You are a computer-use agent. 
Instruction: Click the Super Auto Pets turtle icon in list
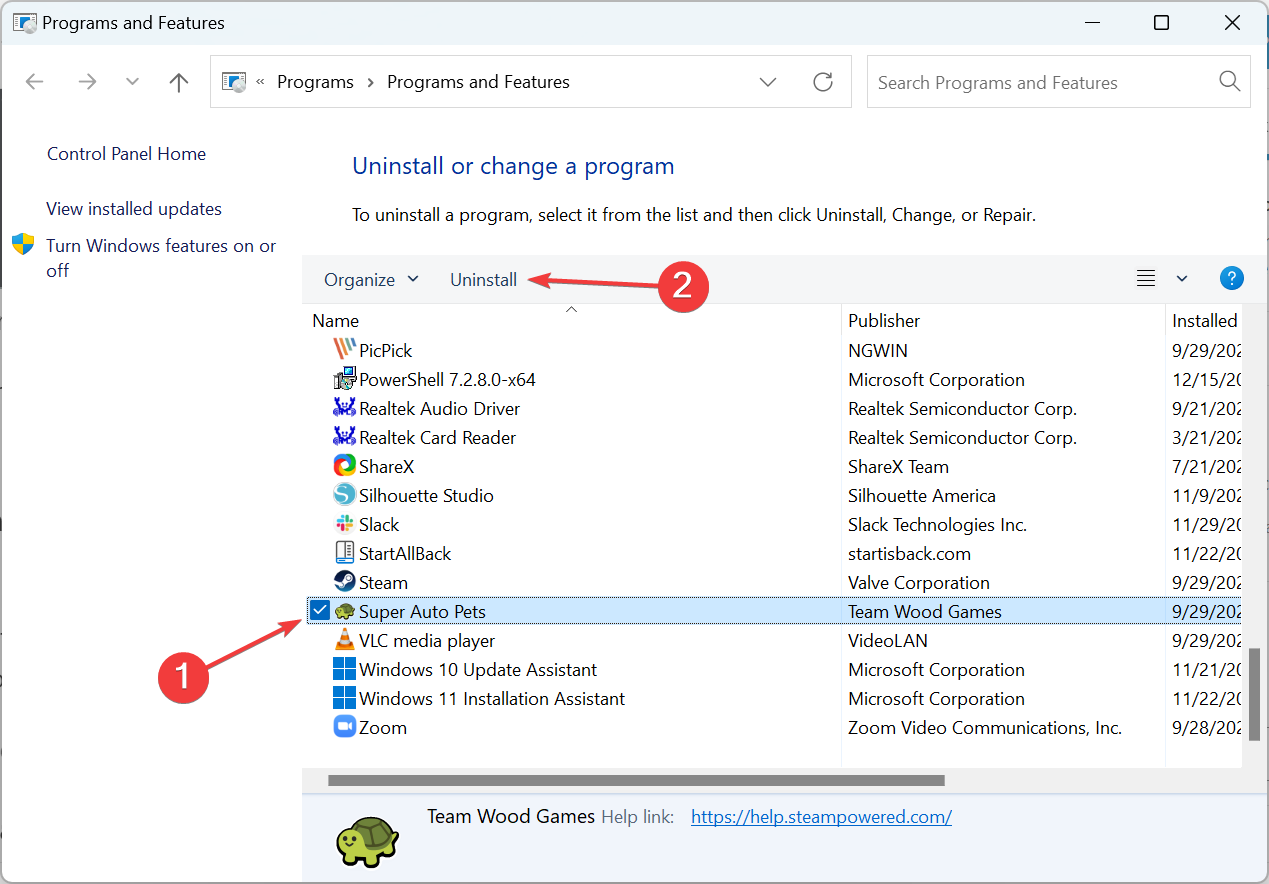[x=344, y=611]
